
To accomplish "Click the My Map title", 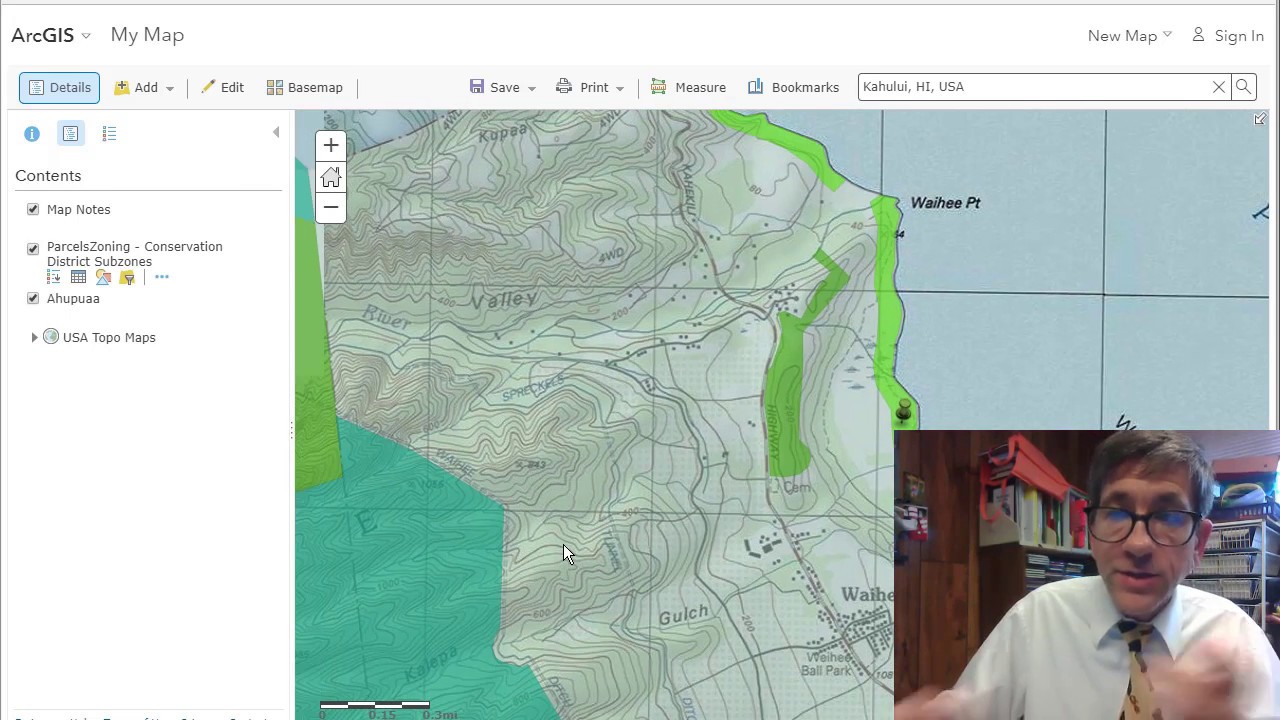I will pyautogui.click(x=147, y=35).
